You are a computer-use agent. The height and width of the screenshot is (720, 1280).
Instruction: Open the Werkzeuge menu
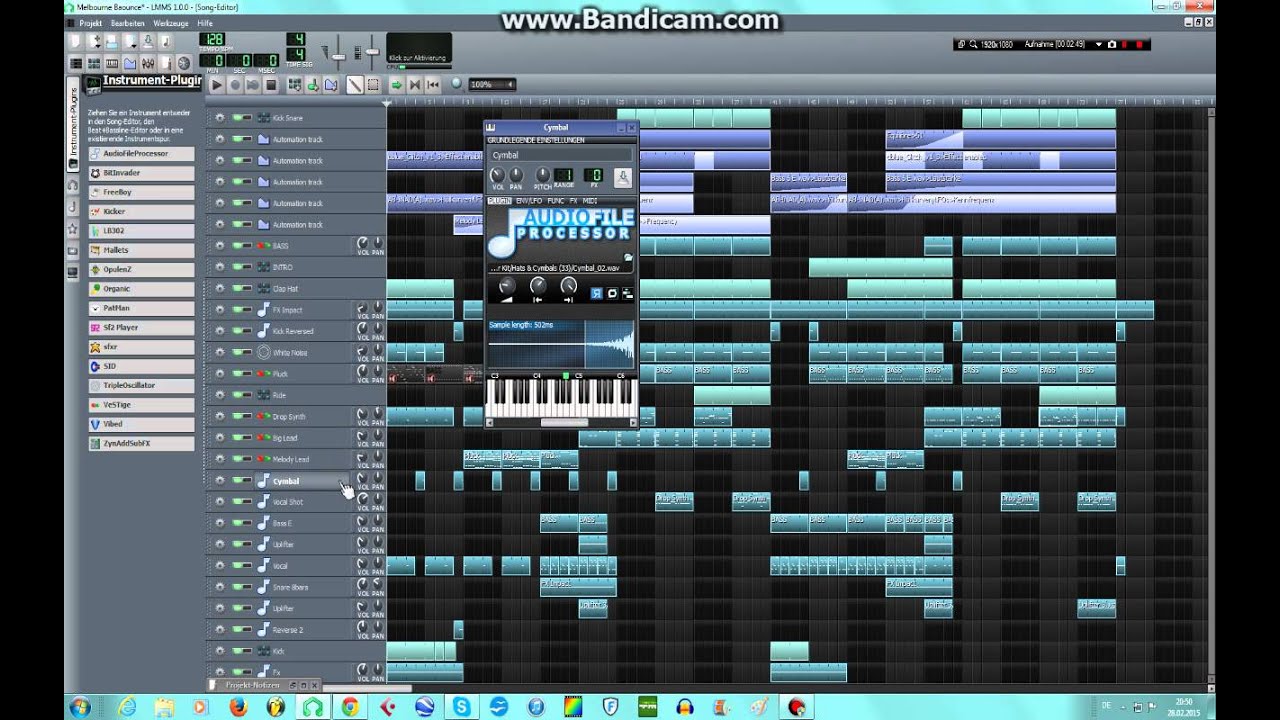pyautogui.click(x=171, y=23)
